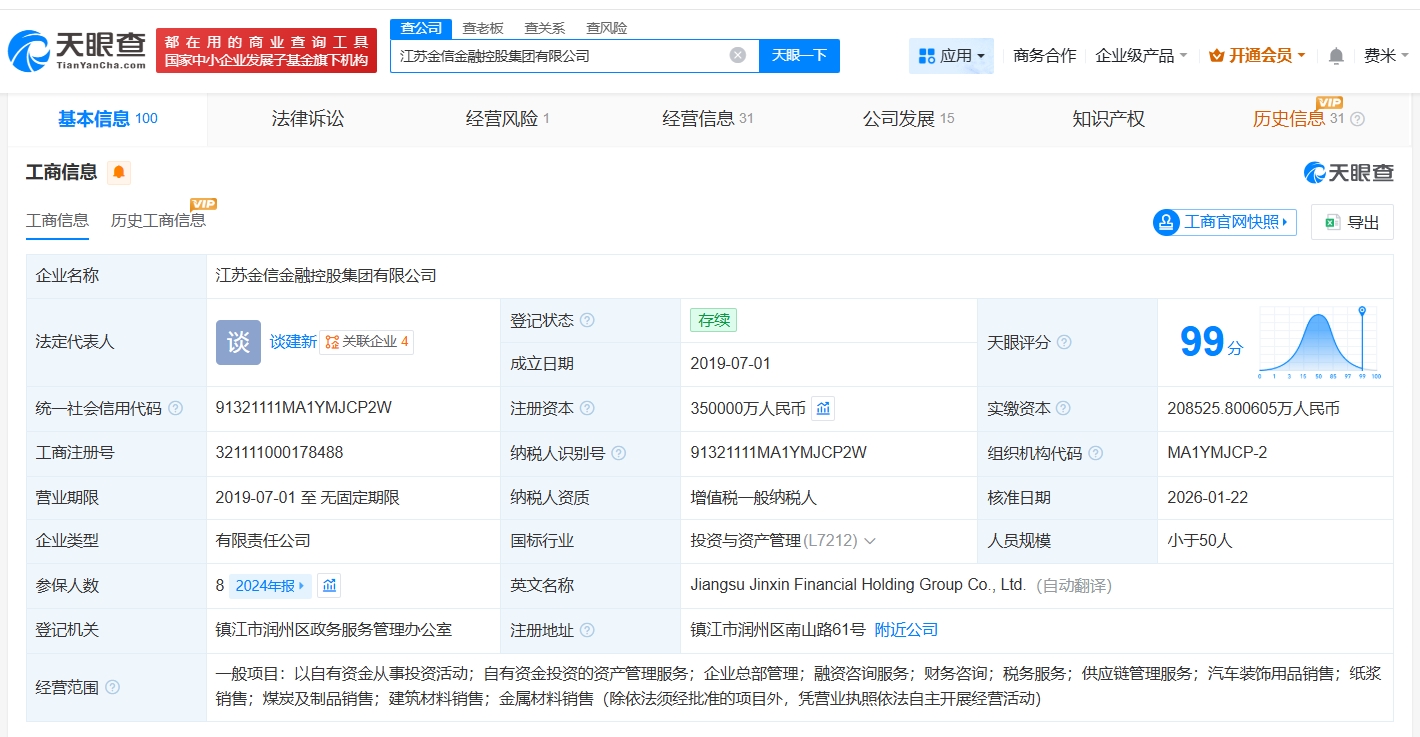Open the 法律诉讼 section tab

pos(307,118)
